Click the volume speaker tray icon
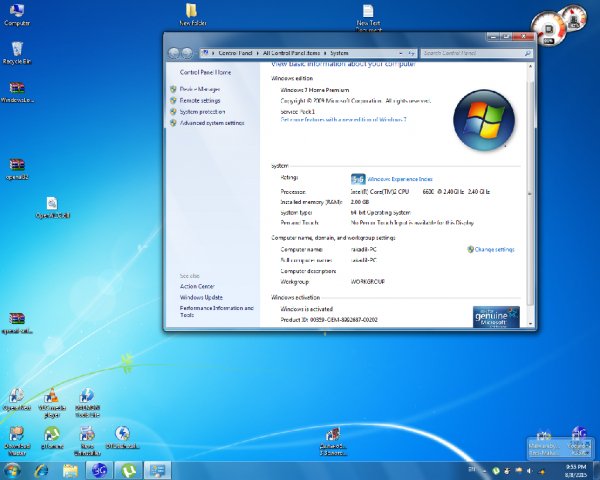600x480 pixels. click(x=530, y=470)
